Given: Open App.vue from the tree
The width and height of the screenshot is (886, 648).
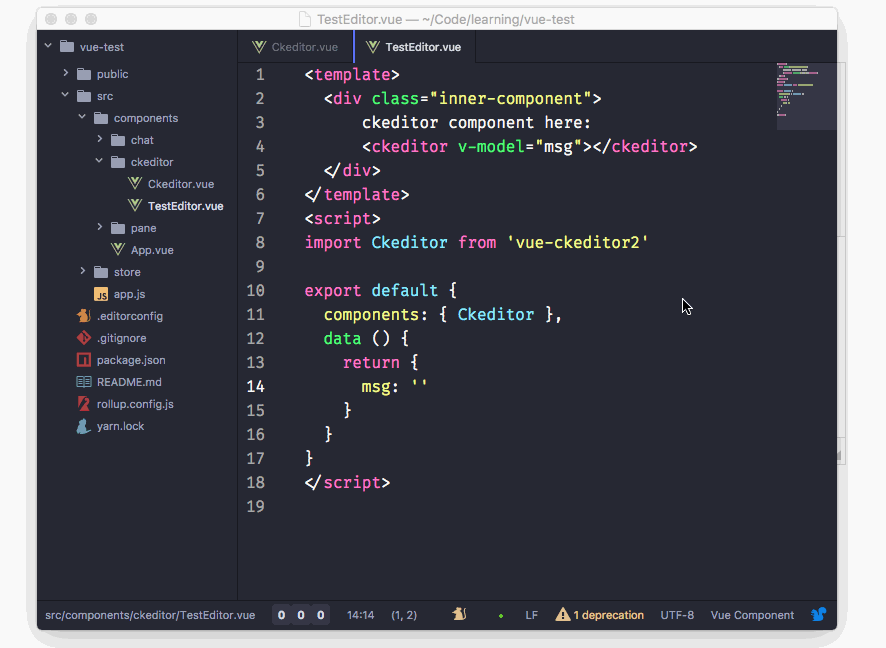Looking at the screenshot, I should 152,250.
